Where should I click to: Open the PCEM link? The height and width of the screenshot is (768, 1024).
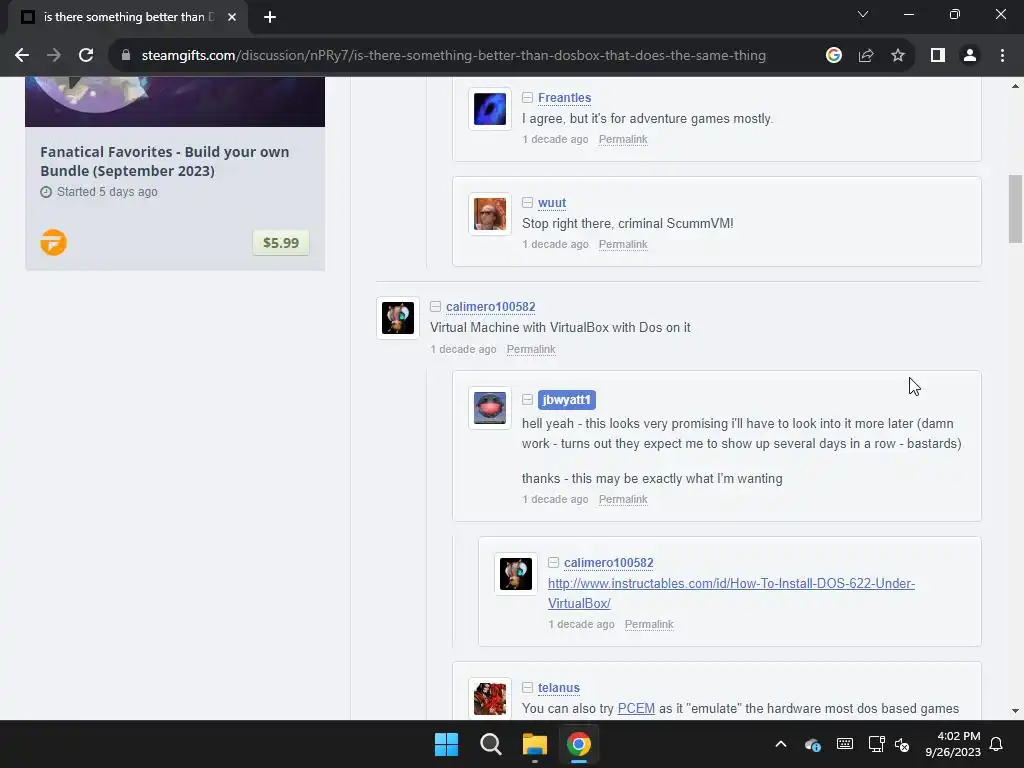click(x=636, y=709)
